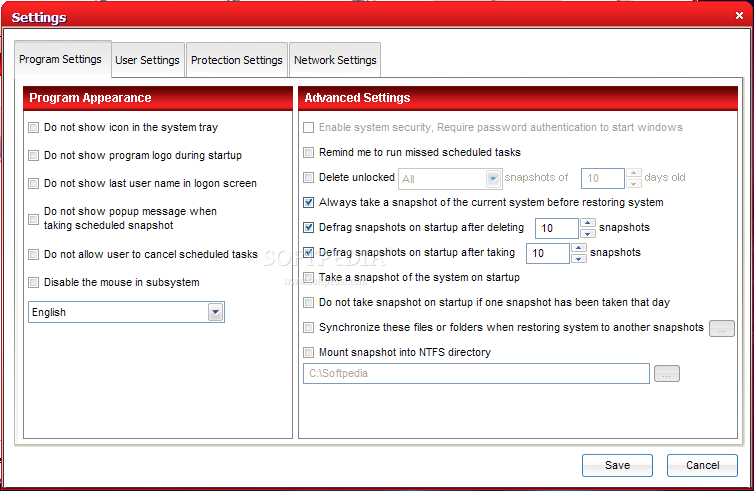Click the C:\Softpedia mount path field
The height and width of the screenshot is (491, 754).
pos(476,374)
